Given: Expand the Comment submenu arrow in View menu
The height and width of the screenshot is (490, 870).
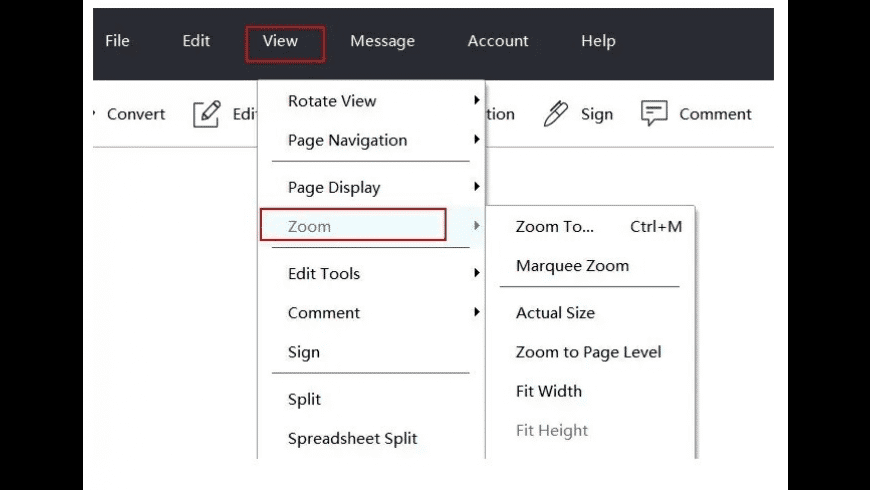Looking at the screenshot, I should [x=476, y=312].
